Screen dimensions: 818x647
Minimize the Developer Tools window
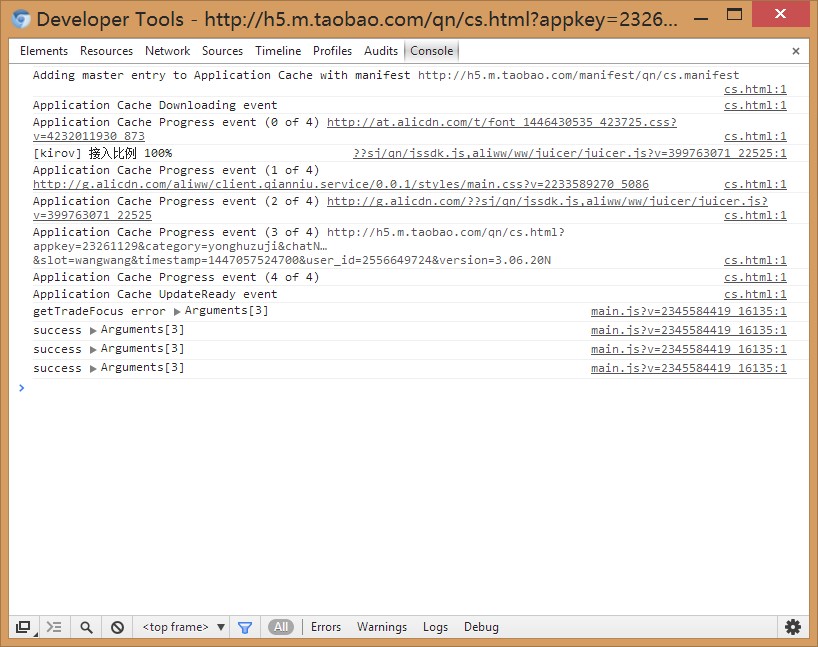coord(702,18)
